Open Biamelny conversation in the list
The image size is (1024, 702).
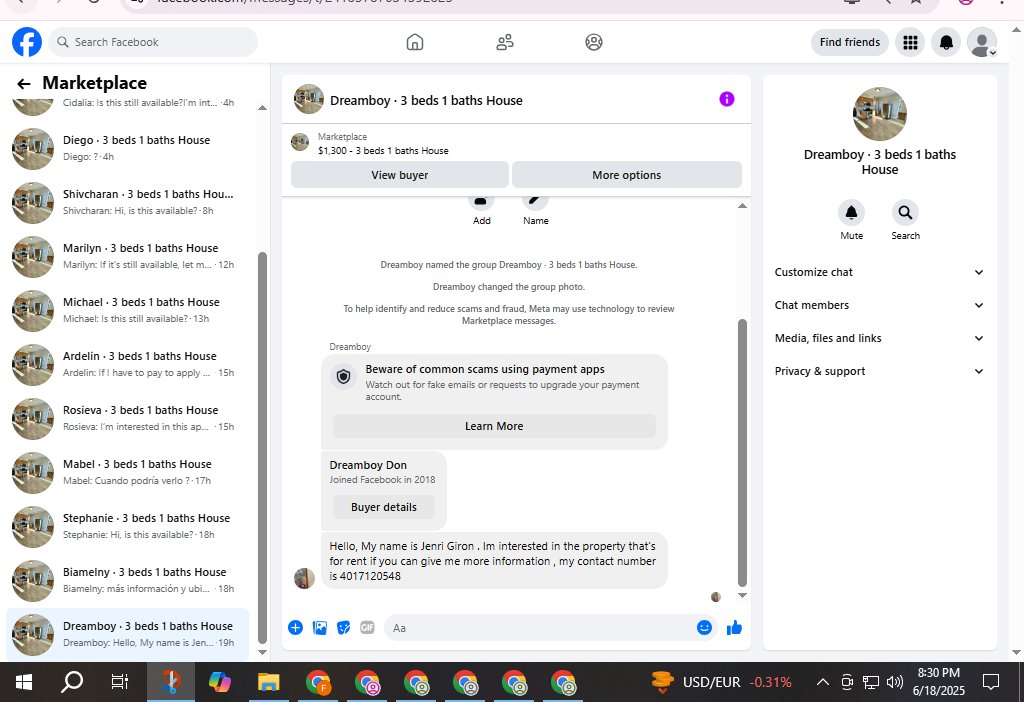128,581
